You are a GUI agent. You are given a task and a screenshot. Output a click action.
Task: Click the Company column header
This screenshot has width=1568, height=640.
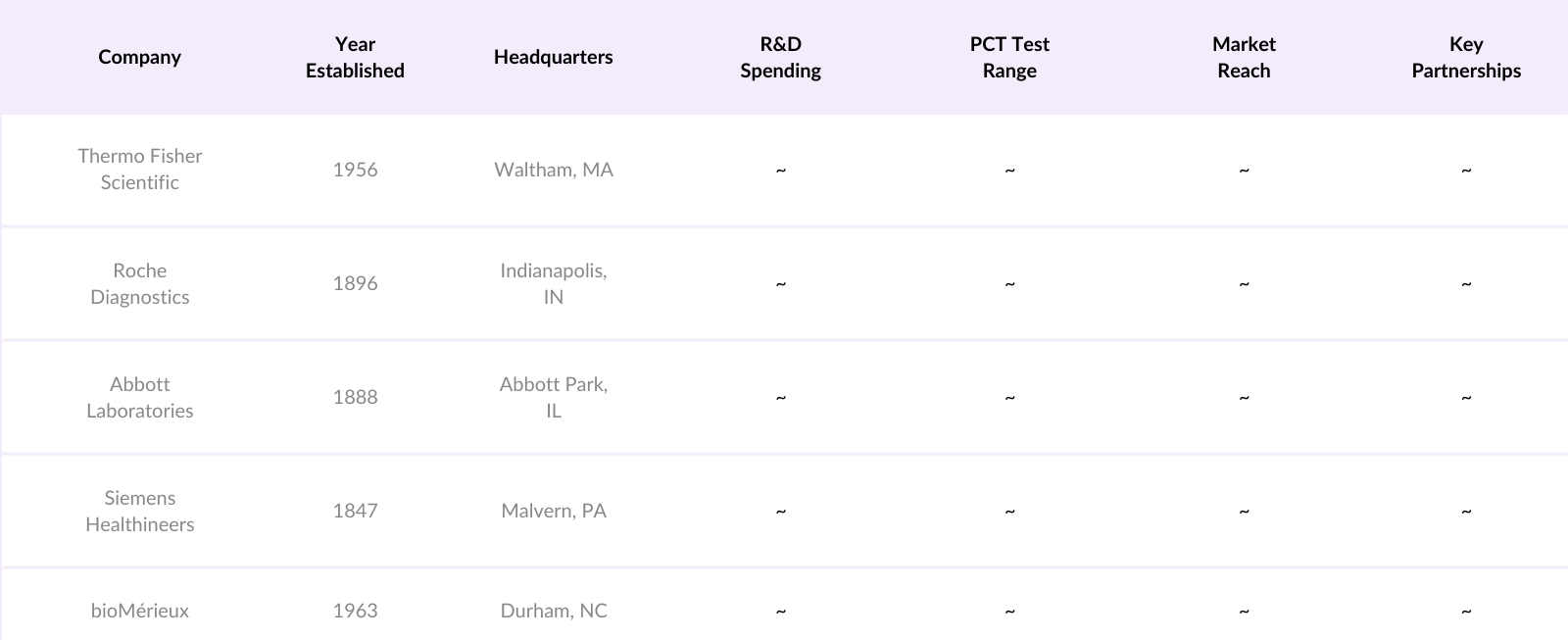(x=139, y=57)
